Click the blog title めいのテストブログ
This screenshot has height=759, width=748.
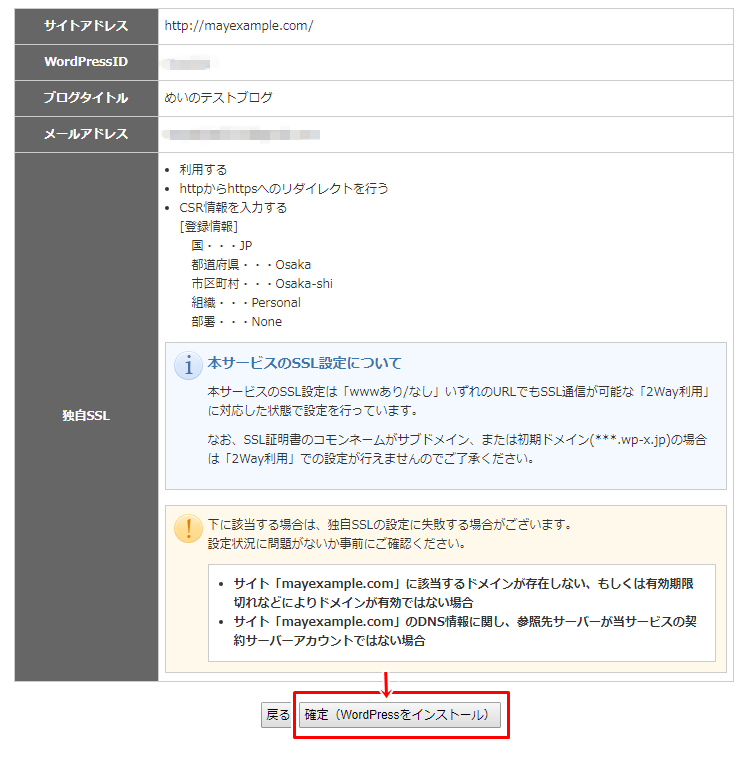[218, 98]
